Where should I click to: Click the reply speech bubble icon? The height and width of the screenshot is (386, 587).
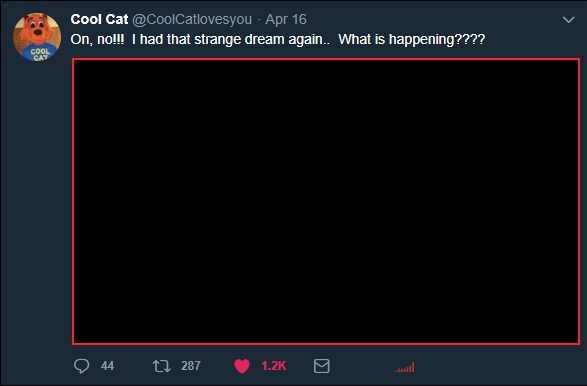point(81,366)
